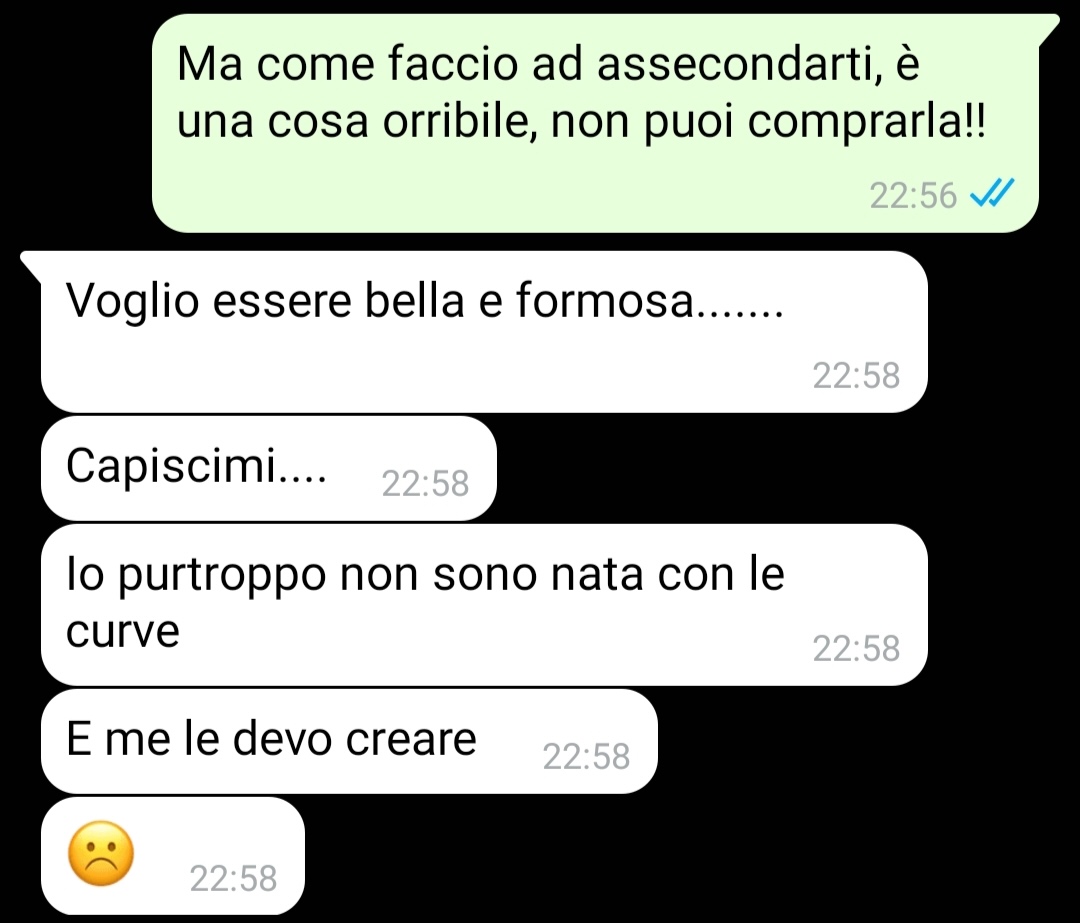1080x923 pixels.
Task: Tap the timestamp in the 'Voglio essere bella' bubble
Action: (x=856, y=376)
